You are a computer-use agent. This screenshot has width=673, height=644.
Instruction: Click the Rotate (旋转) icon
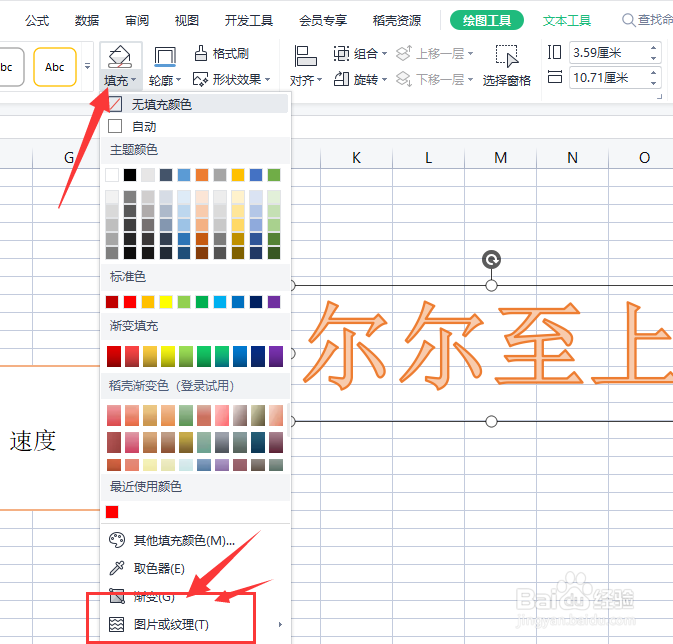coord(341,79)
